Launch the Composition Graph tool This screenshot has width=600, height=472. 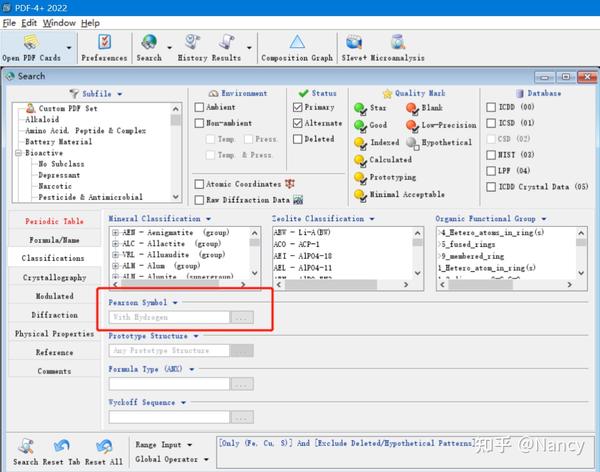tap(297, 47)
